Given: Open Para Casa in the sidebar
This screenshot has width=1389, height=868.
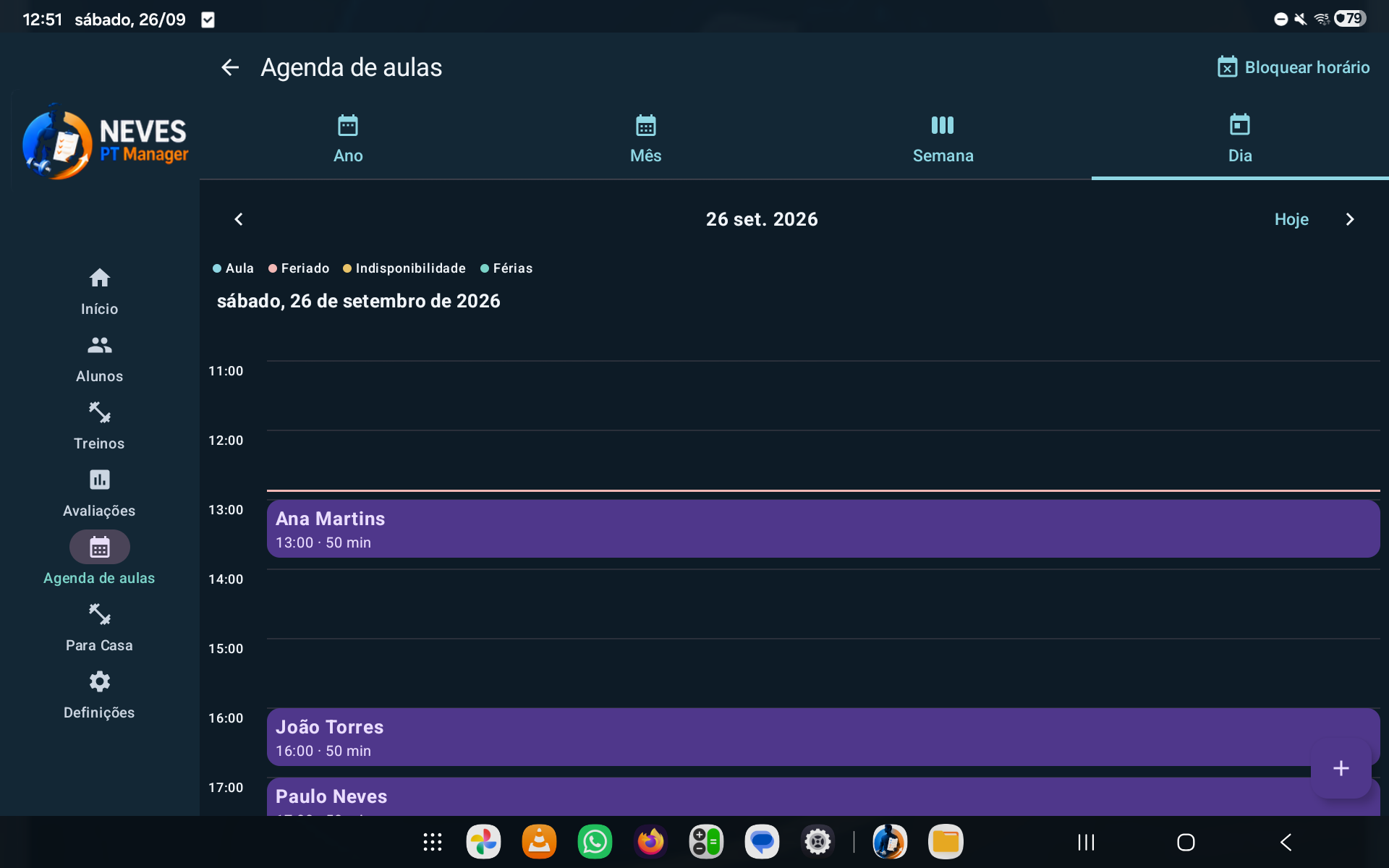Looking at the screenshot, I should pyautogui.click(x=99, y=628).
